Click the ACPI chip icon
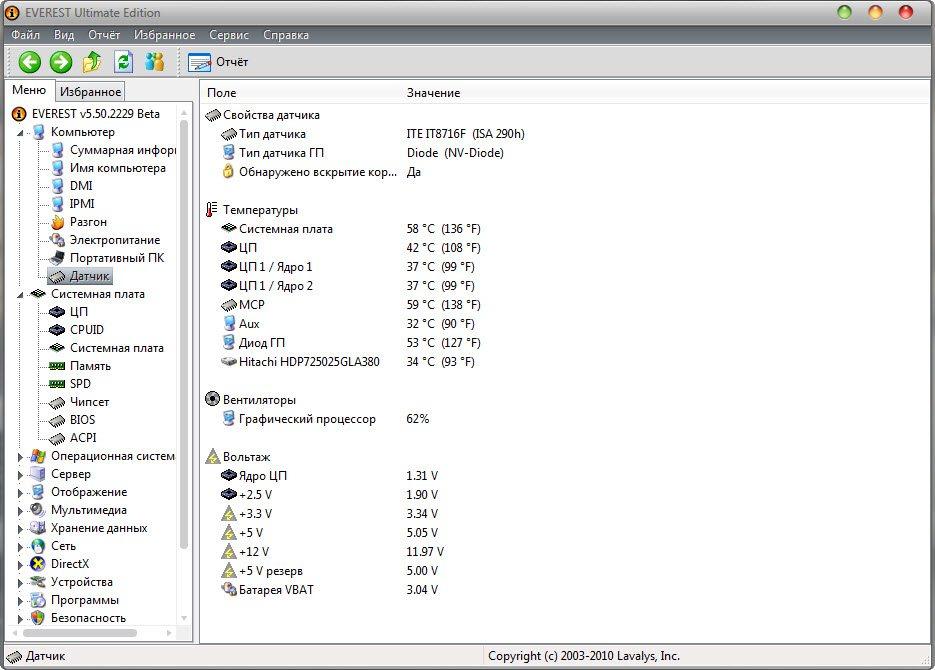This screenshot has height=670, width=935. pos(57,439)
